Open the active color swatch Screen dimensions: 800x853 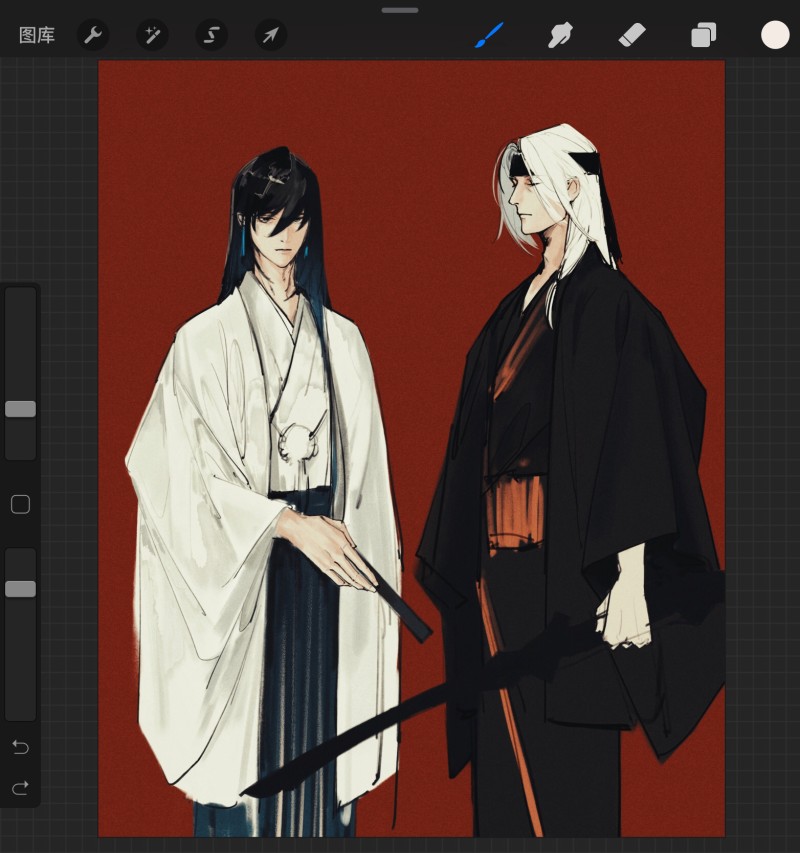(775, 35)
